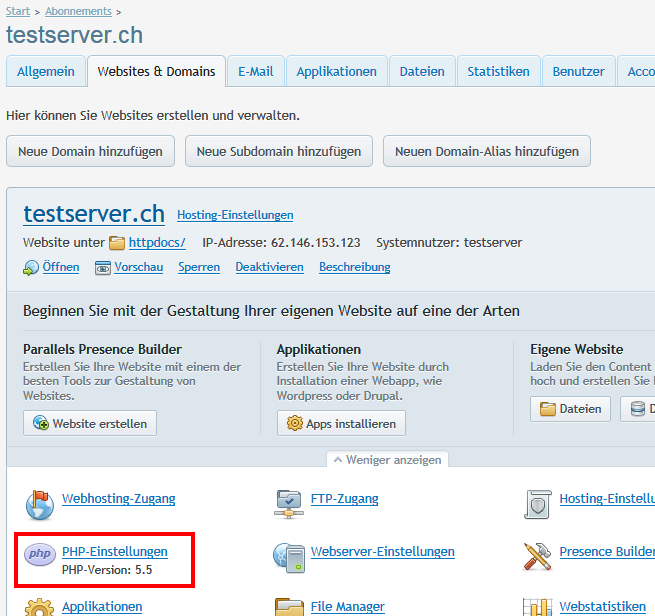This screenshot has width=655, height=616.
Task: Click the Webhosting-Zugang globe icon
Action: click(40, 502)
